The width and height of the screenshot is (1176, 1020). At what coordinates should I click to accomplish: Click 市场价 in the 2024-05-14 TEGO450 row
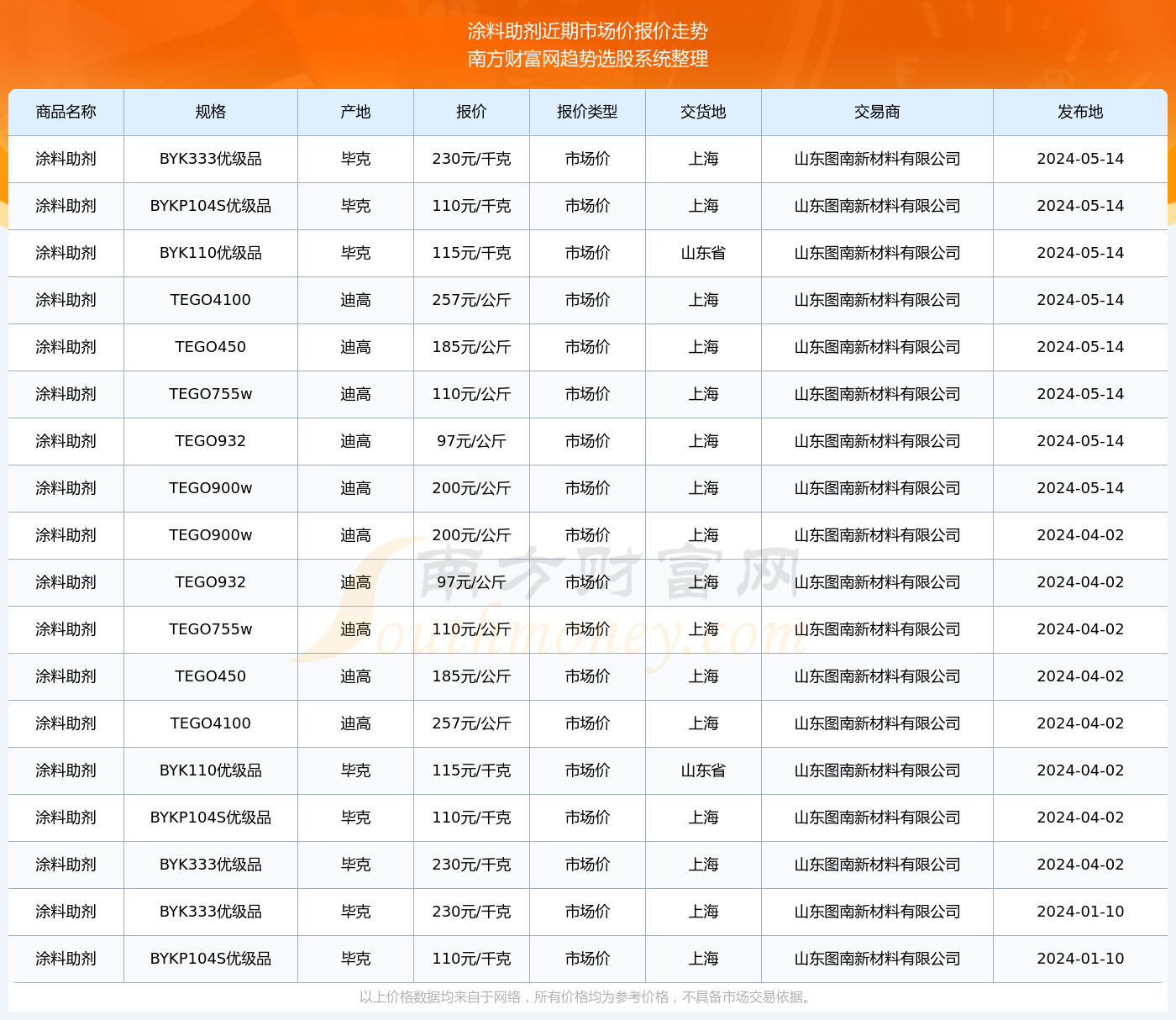click(587, 347)
